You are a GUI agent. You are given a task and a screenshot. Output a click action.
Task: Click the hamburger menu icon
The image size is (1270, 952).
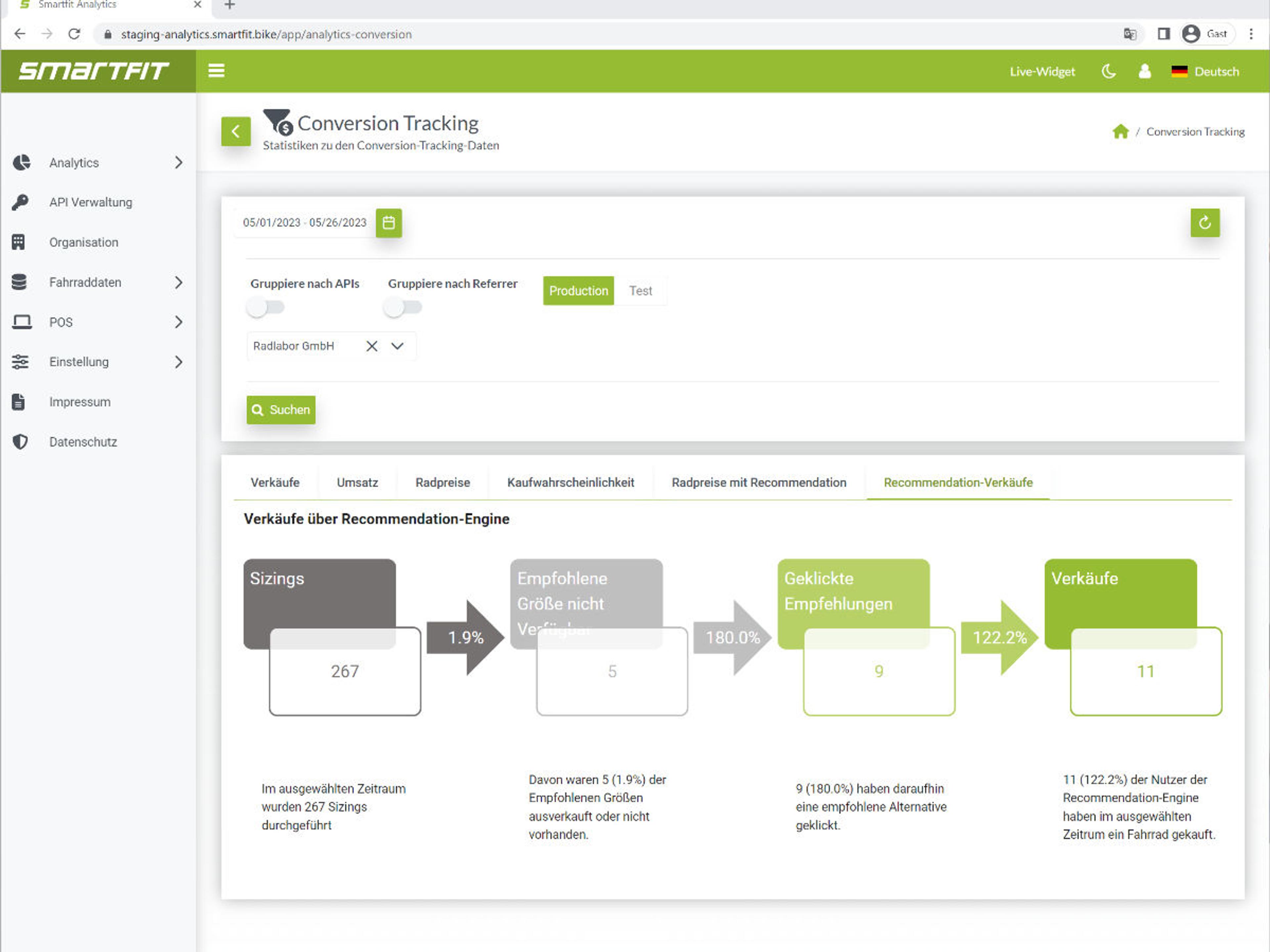tap(216, 71)
